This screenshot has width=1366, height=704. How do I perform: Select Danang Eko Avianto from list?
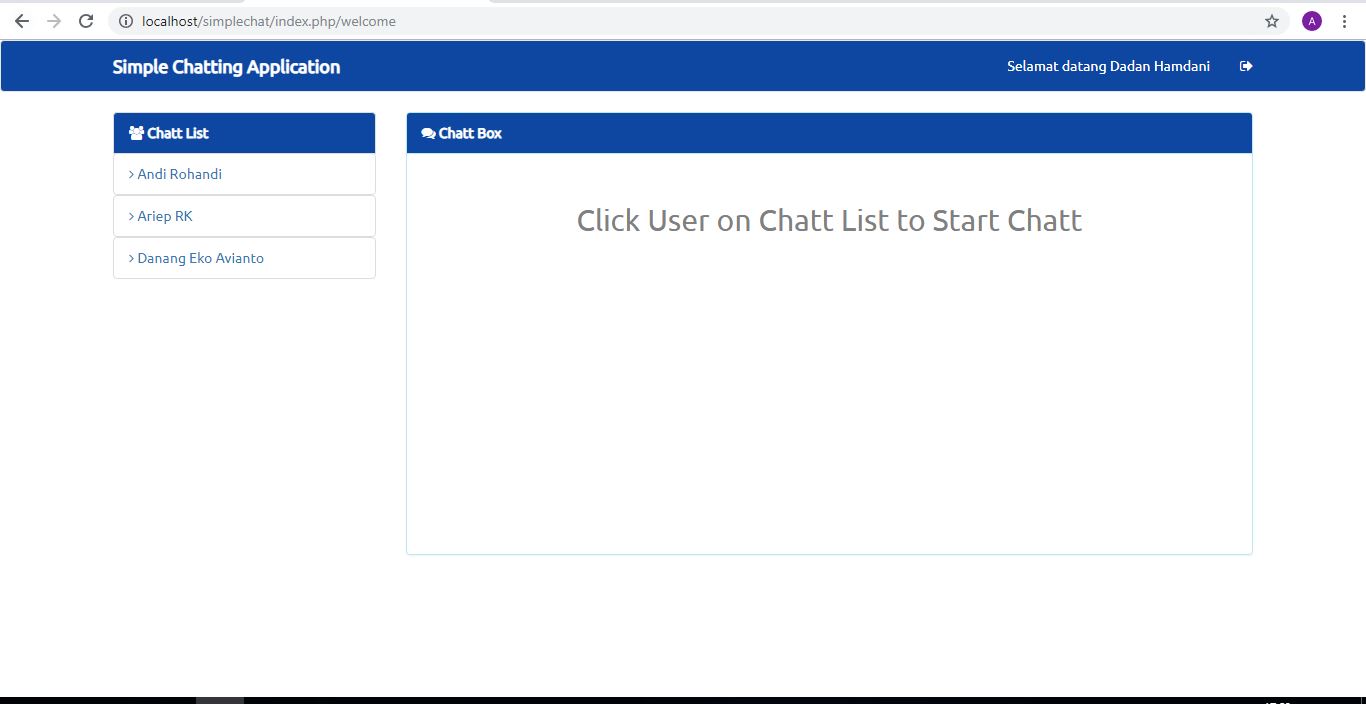(x=200, y=258)
